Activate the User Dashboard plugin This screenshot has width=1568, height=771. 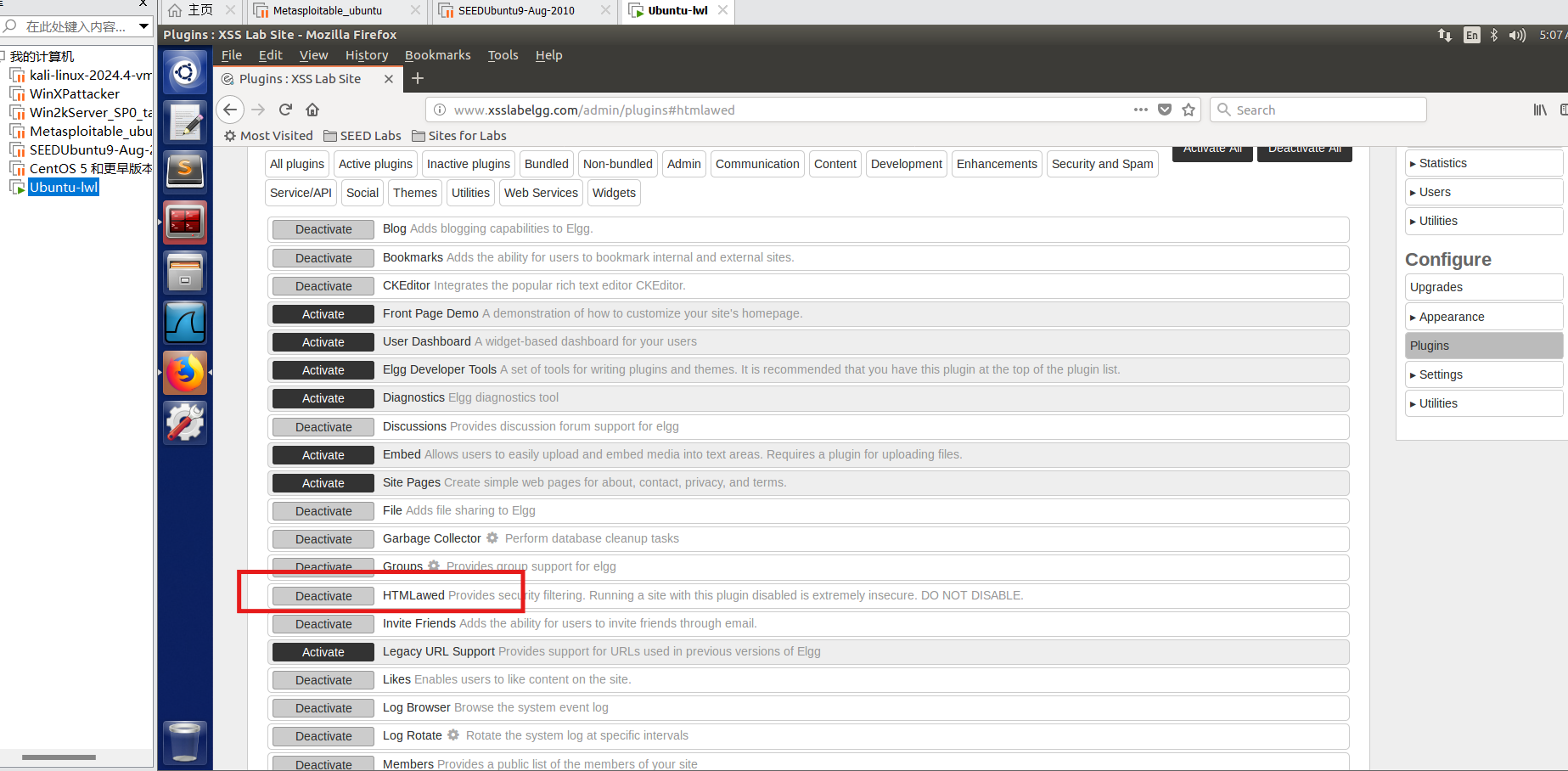[x=323, y=342]
